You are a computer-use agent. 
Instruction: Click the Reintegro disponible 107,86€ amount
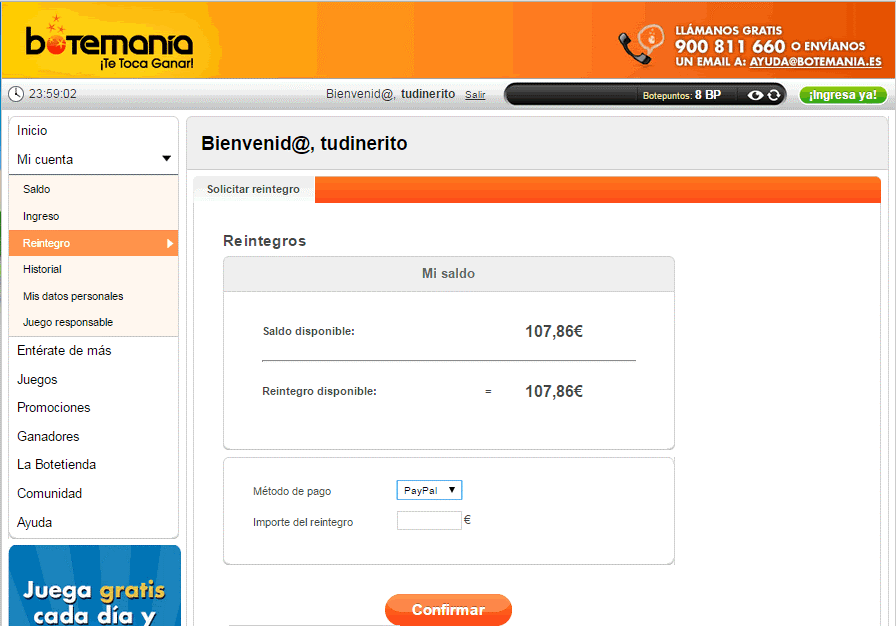(554, 391)
